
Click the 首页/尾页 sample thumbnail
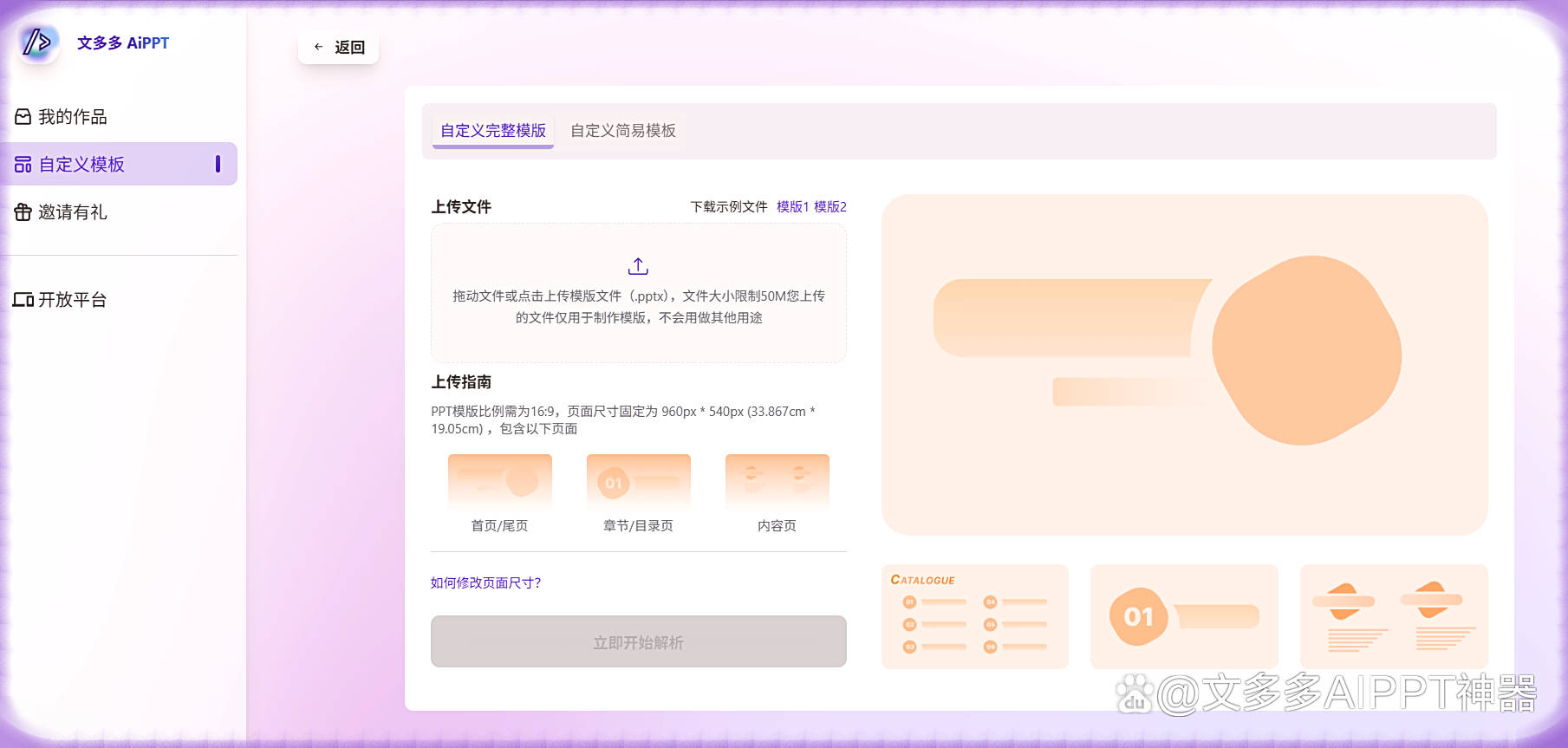[500, 483]
